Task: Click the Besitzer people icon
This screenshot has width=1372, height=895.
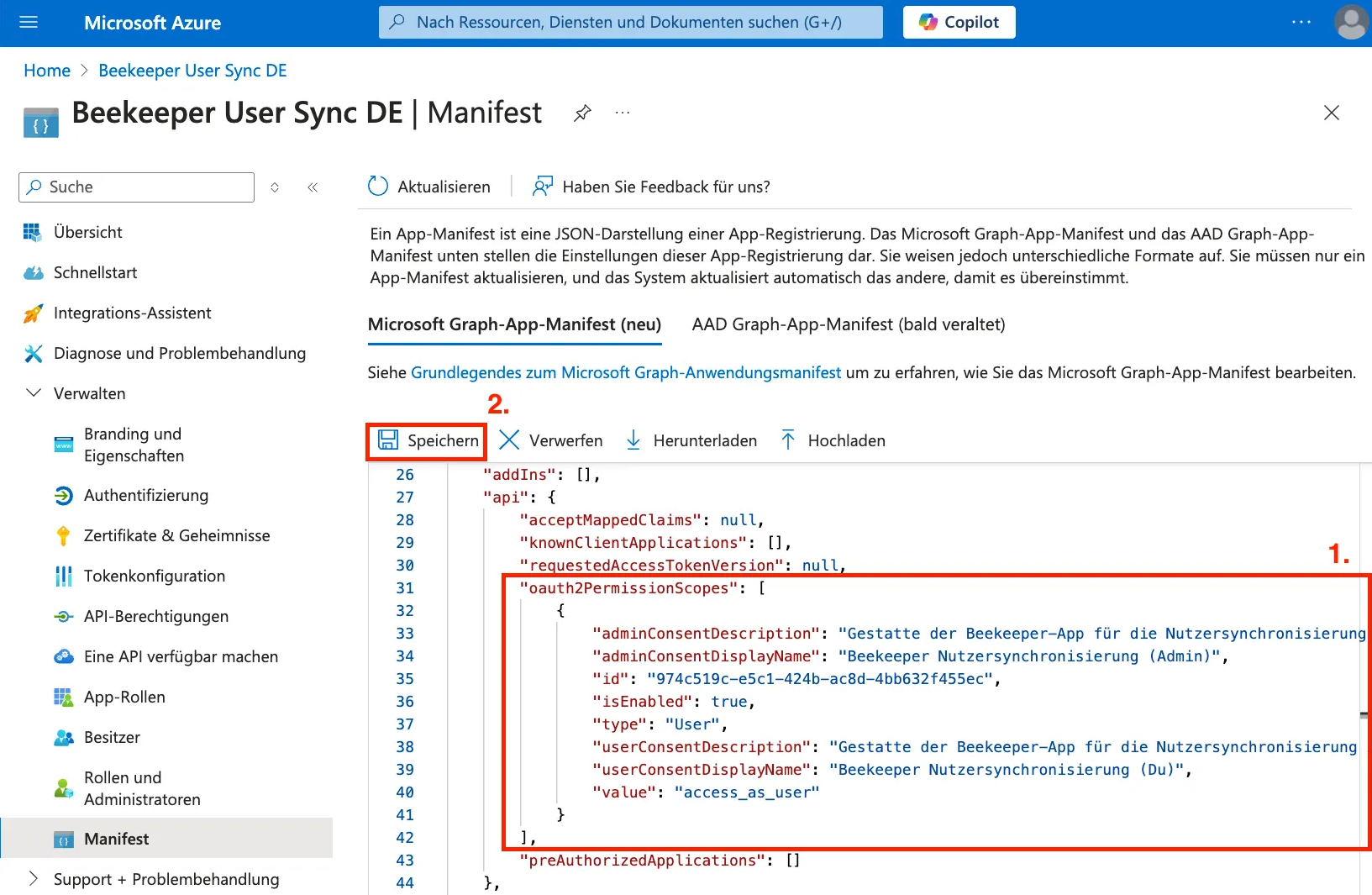Action: [64, 738]
